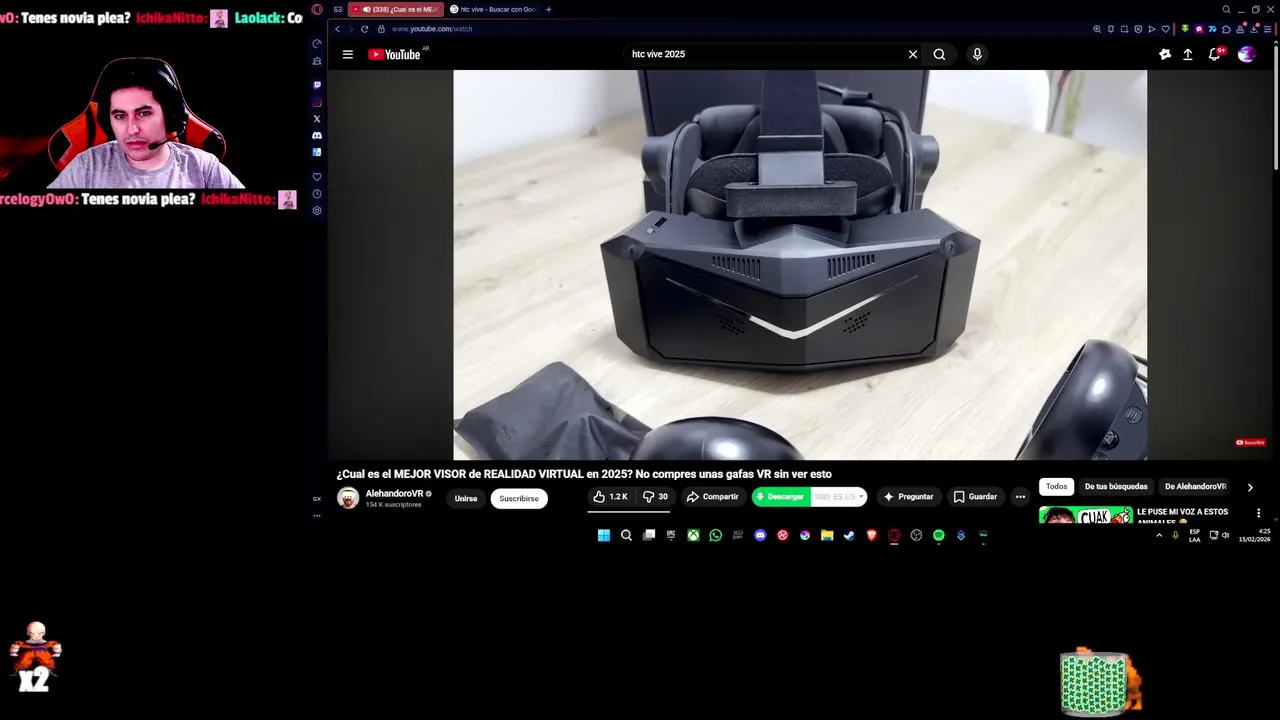Image resolution: width=1280 pixels, height=720 pixels.
Task: Click the like button with 1.2 K
Action: point(611,497)
